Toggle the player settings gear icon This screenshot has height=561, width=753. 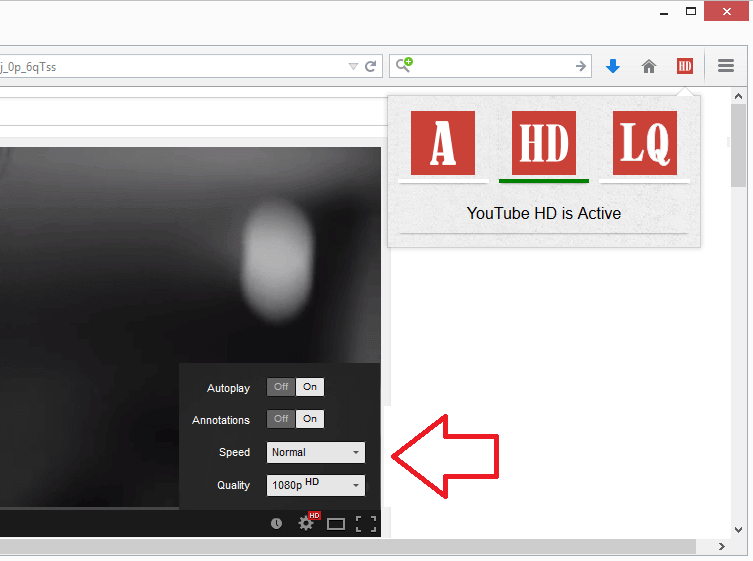coord(305,523)
